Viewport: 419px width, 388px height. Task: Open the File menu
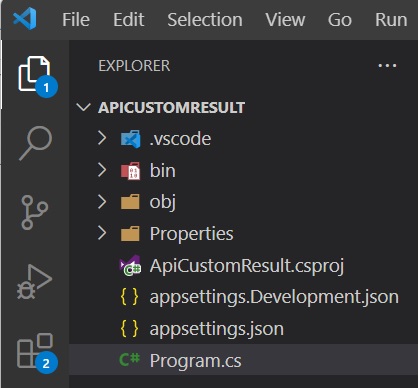[76, 20]
